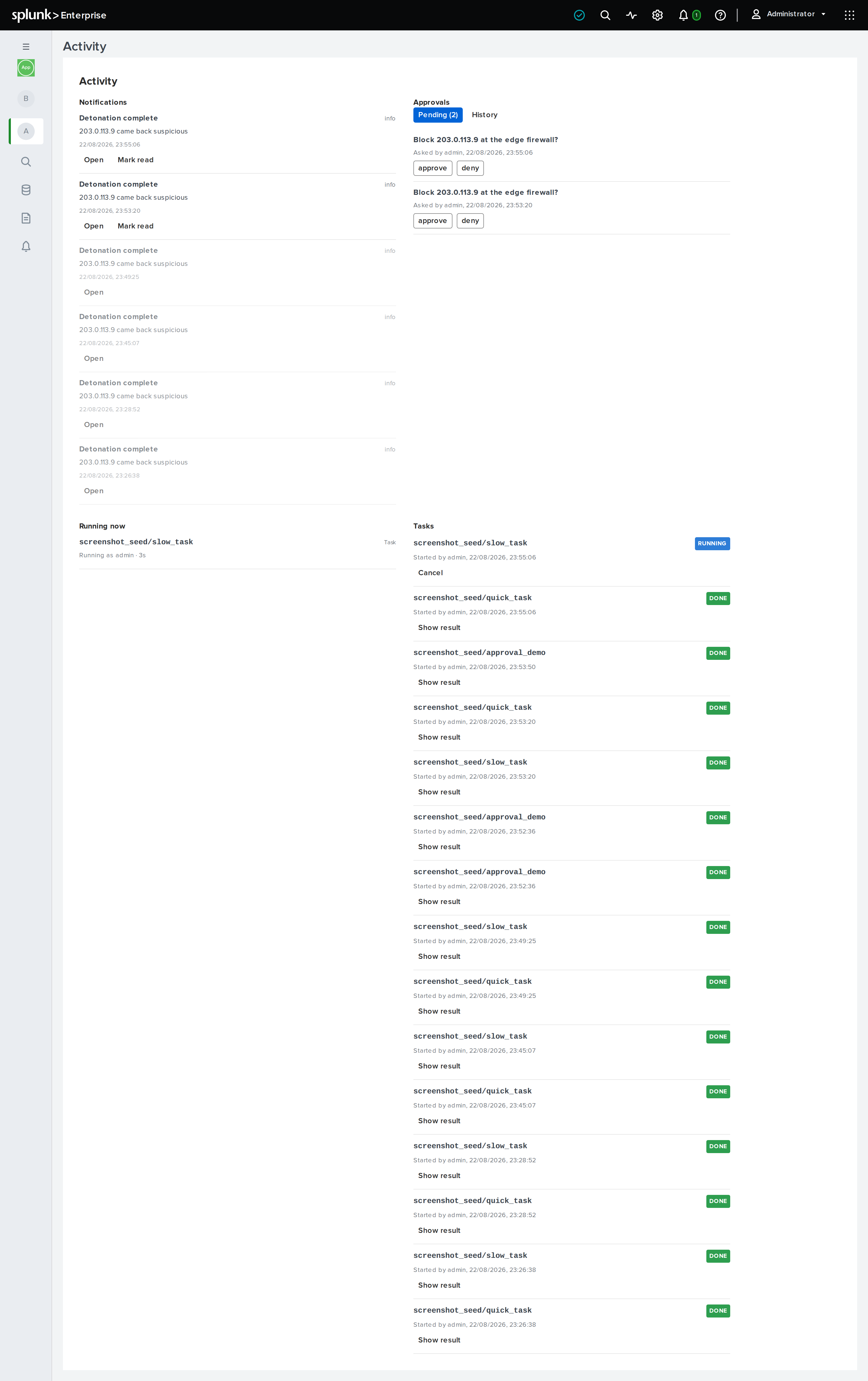Click the health status checkmark icon
The height and width of the screenshot is (1381, 868).
point(579,15)
